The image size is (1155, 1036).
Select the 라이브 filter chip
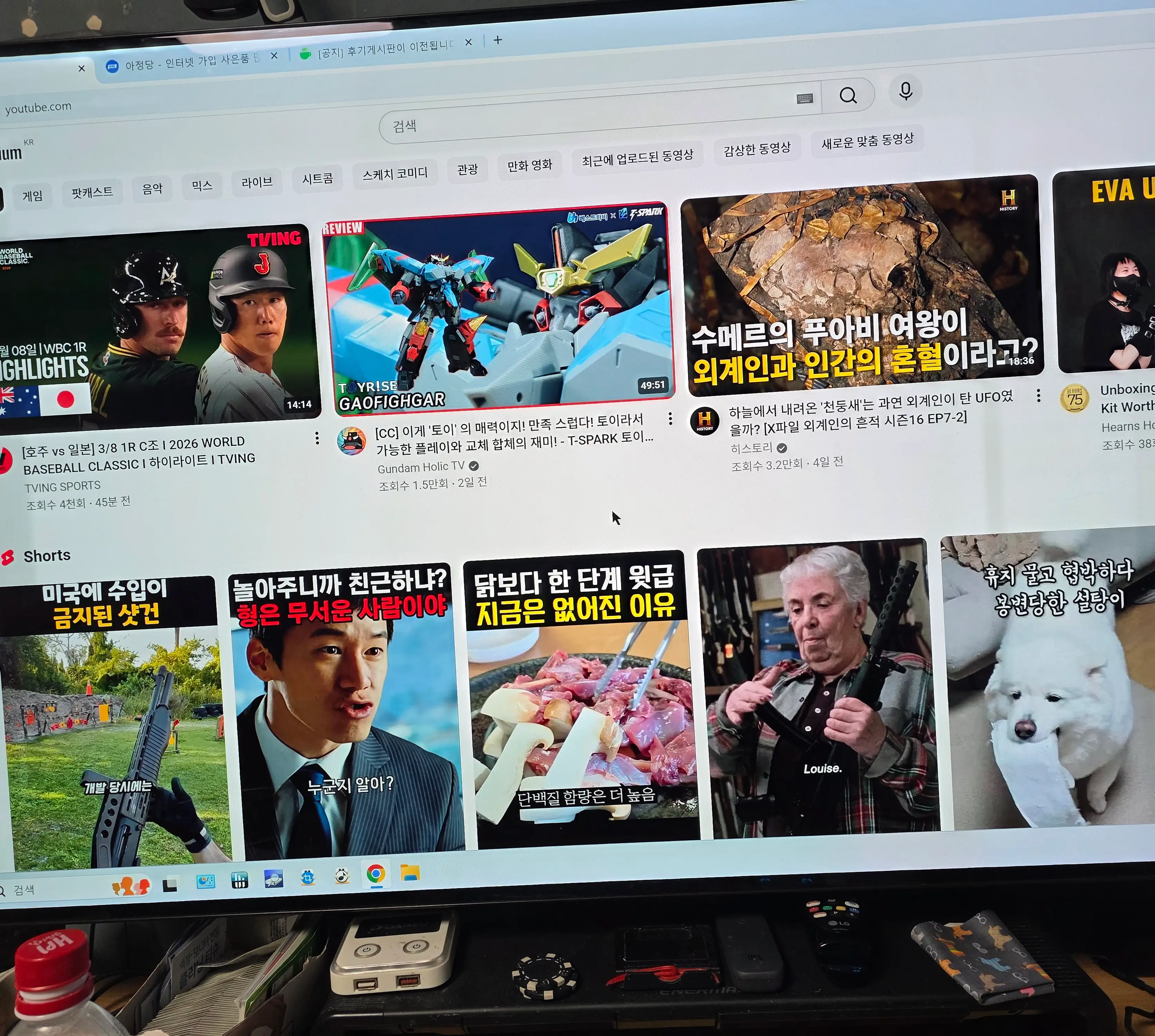257,182
